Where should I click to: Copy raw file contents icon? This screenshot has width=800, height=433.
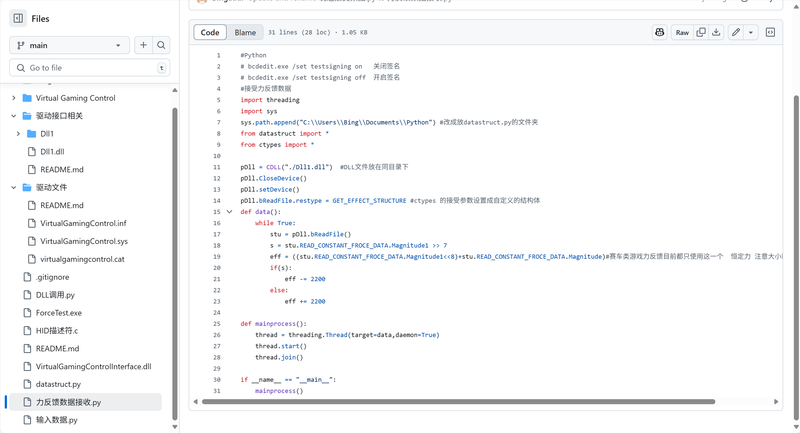(701, 32)
